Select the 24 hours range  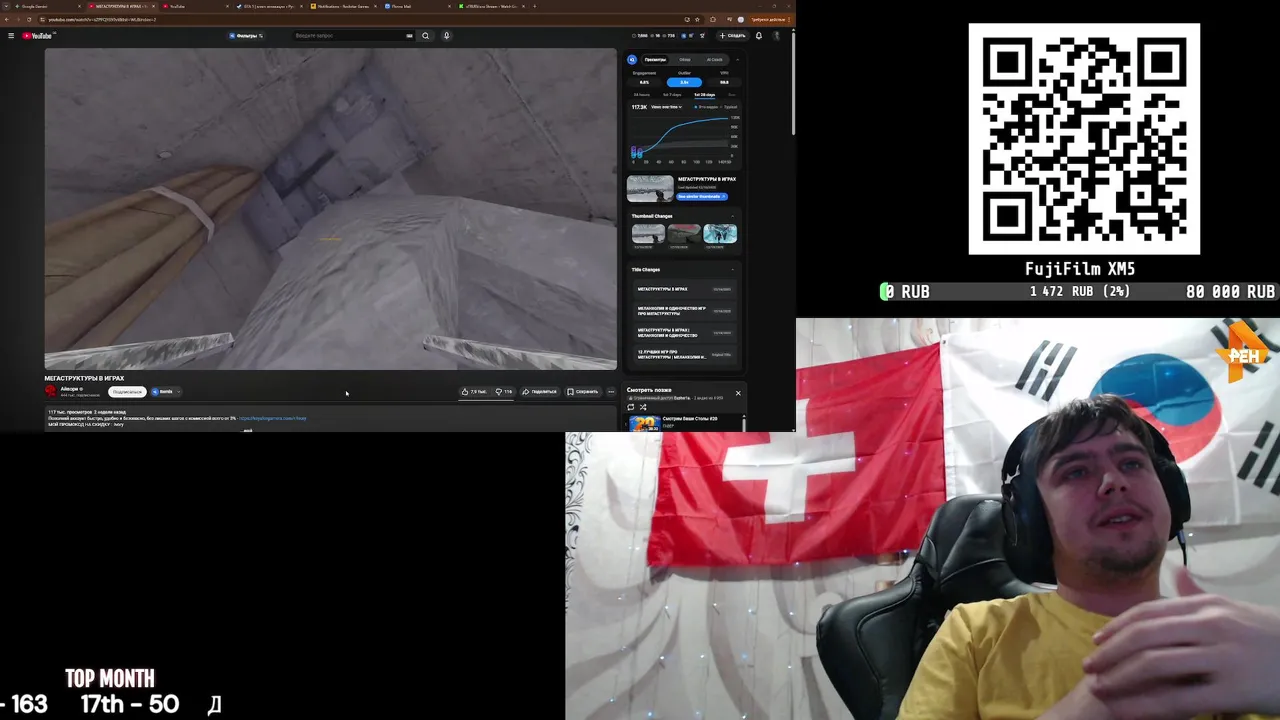point(642,95)
